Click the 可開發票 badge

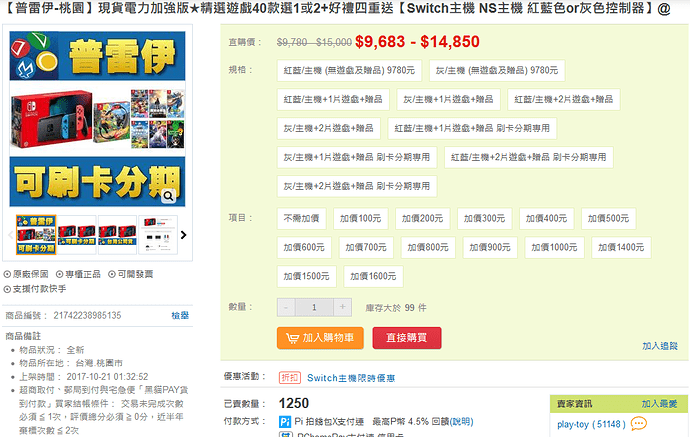(x=131, y=274)
